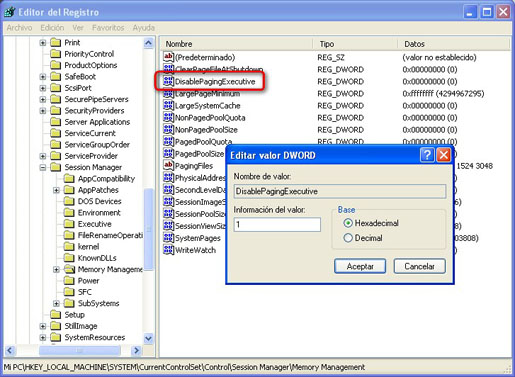Open the Archivo menu

click(x=20, y=28)
